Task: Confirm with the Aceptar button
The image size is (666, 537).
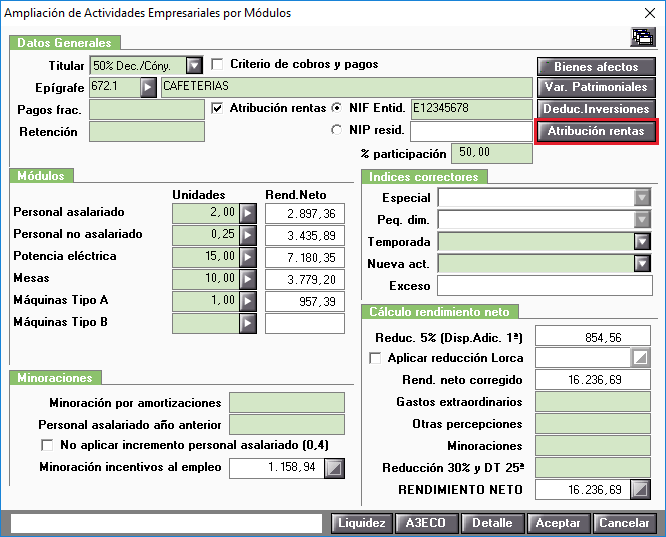Action: coord(559,523)
